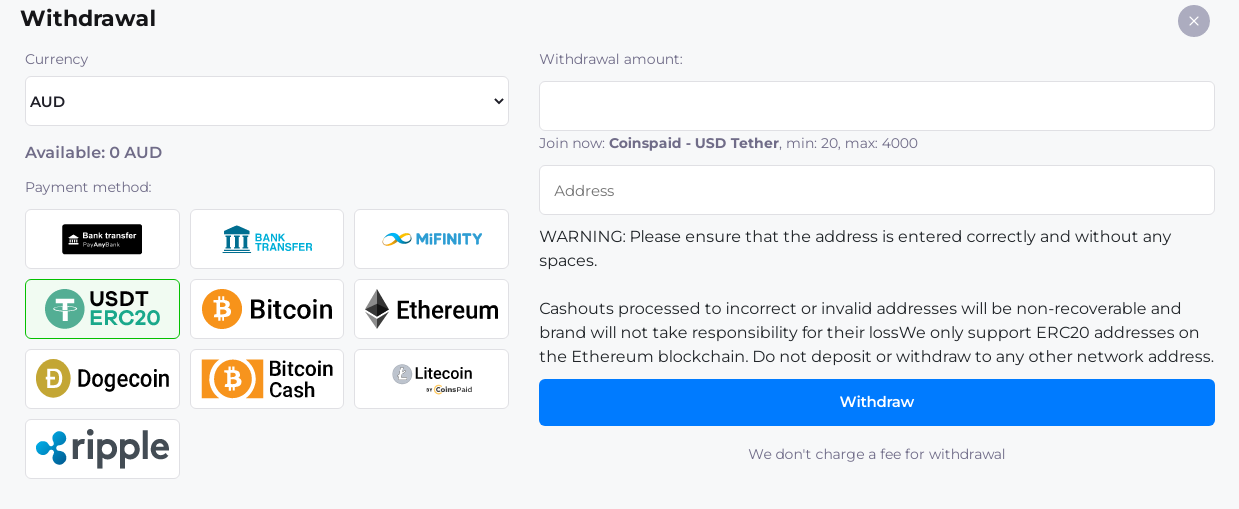Select MiFinity as payment method
Viewport: 1239px width, 509px height.
tap(431, 239)
